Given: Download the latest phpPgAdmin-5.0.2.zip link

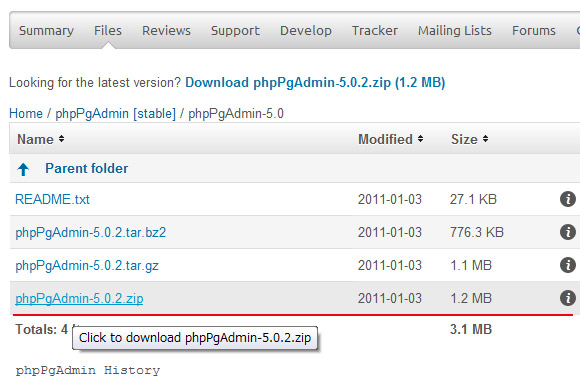Looking at the screenshot, I should pyautogui.click(x=315, y=82).
